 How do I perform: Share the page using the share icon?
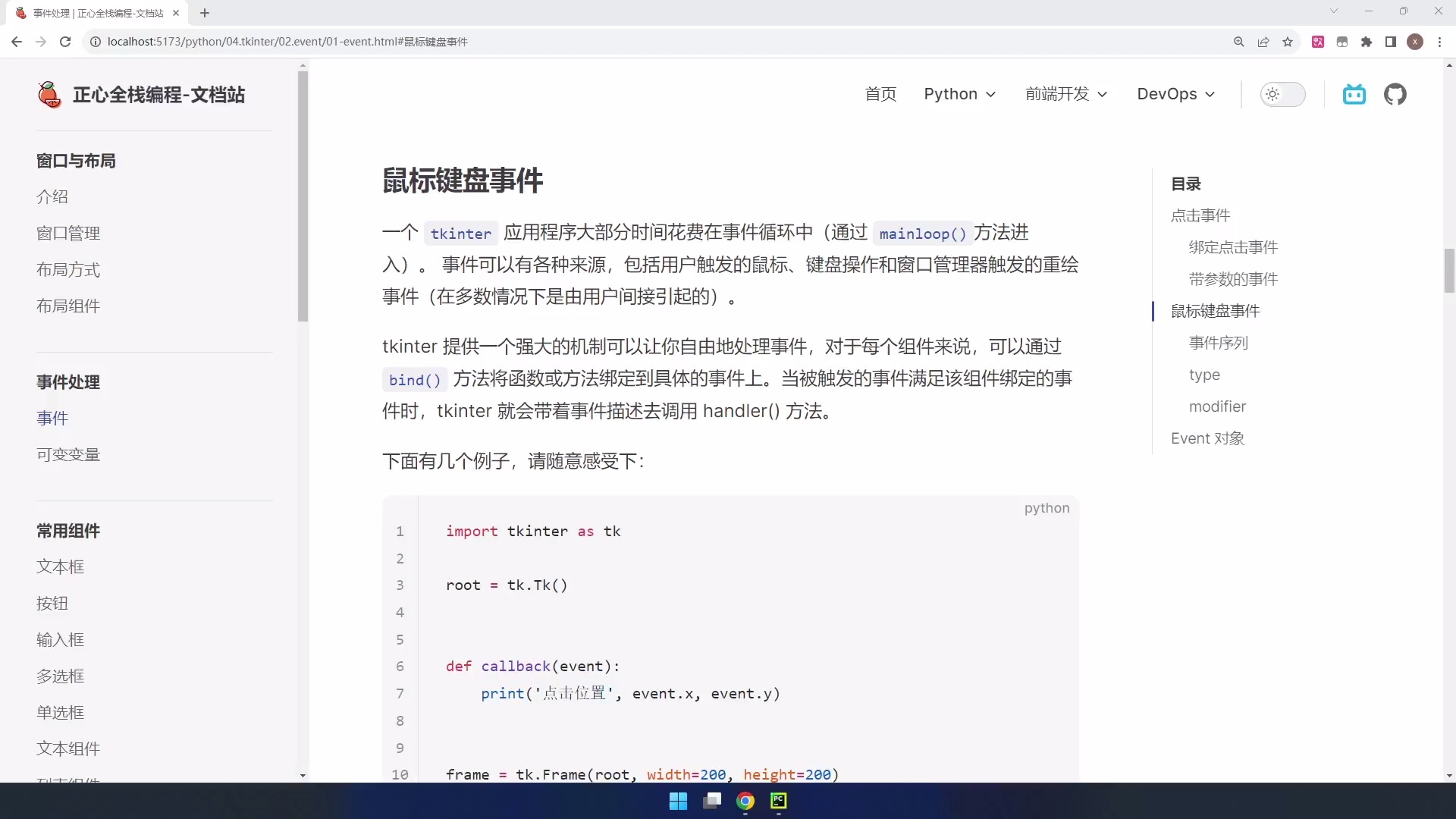[x=1263, y=42]
